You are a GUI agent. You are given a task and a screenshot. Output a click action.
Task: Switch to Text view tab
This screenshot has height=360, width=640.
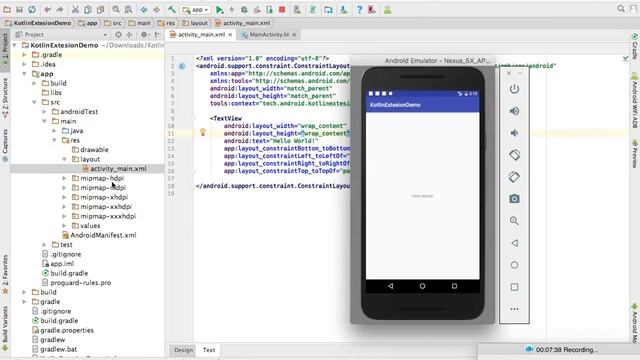[209, 350]
